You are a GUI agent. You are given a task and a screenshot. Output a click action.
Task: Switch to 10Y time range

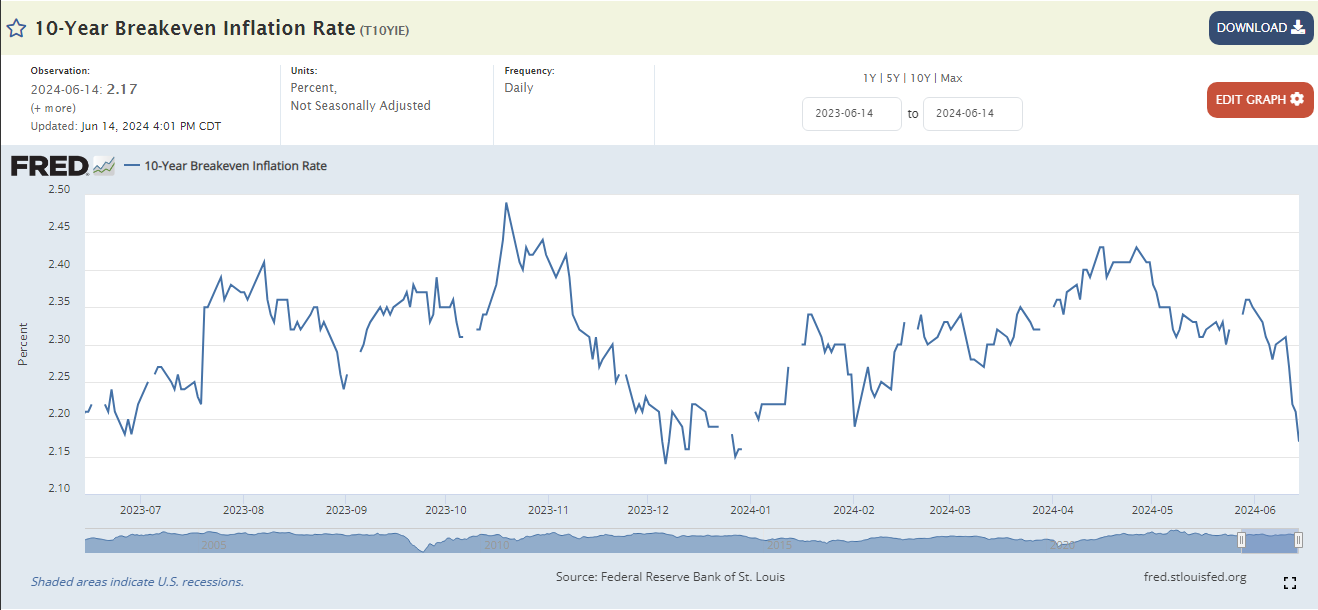[x=920, y=78]
